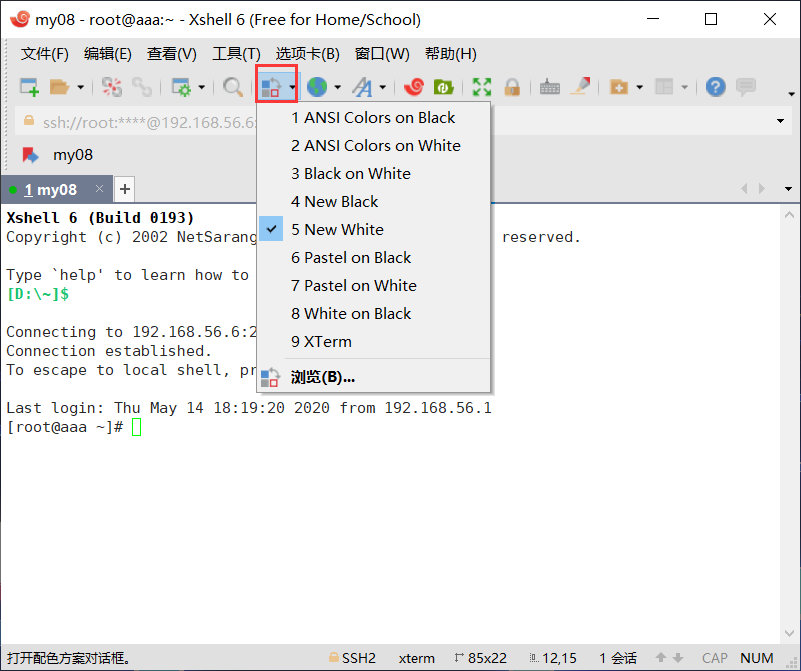Open the address bar history dropdown
Viewport: 801px width, 671px height.
[x=780, y=121]
